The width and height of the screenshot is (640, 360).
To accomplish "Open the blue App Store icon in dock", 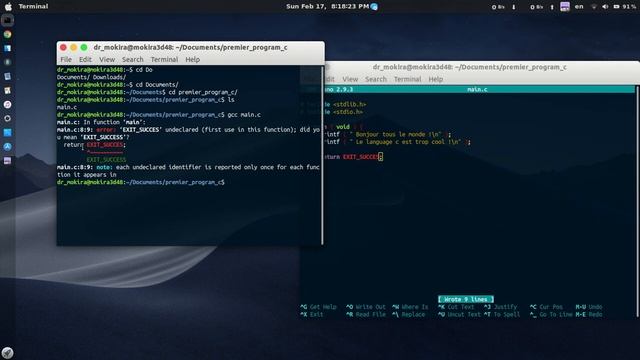I will (x=7, y=147).
